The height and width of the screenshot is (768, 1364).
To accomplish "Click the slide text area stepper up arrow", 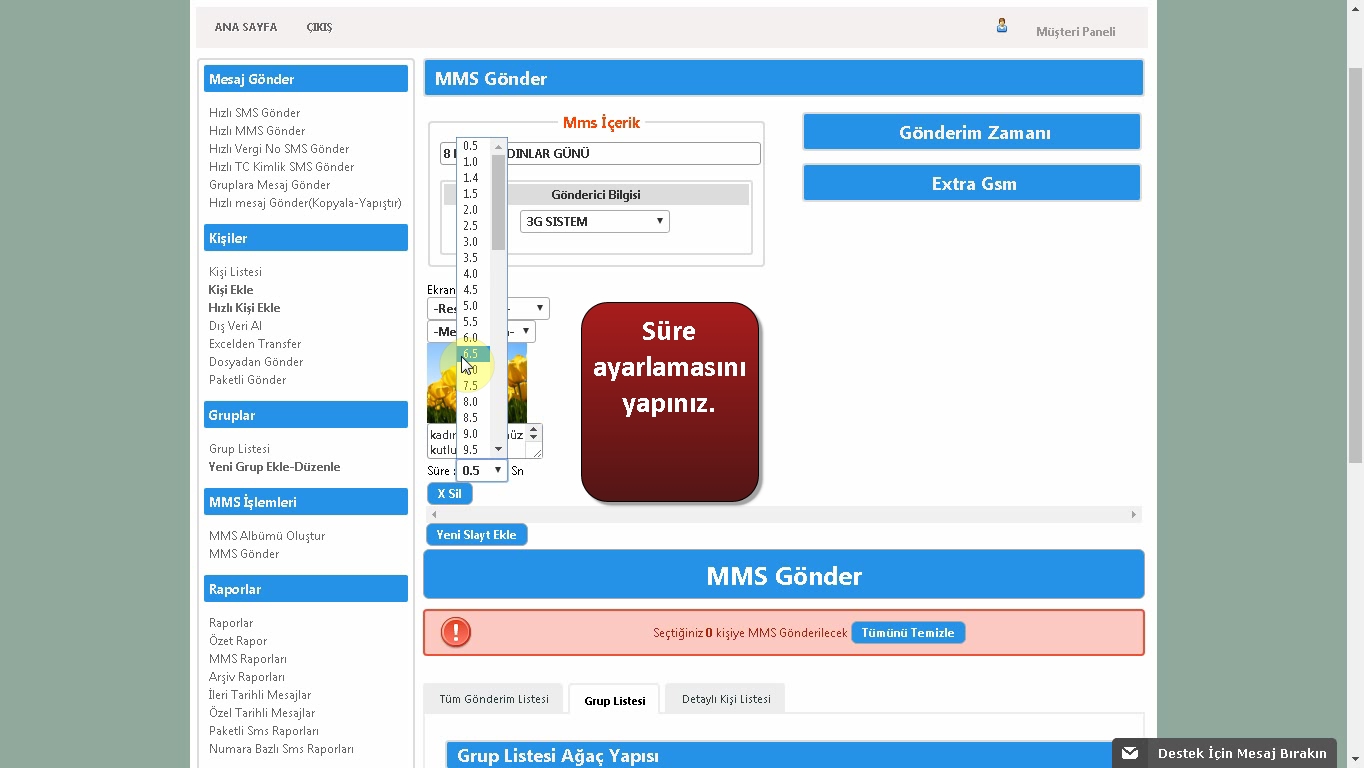I will (533, 429).
